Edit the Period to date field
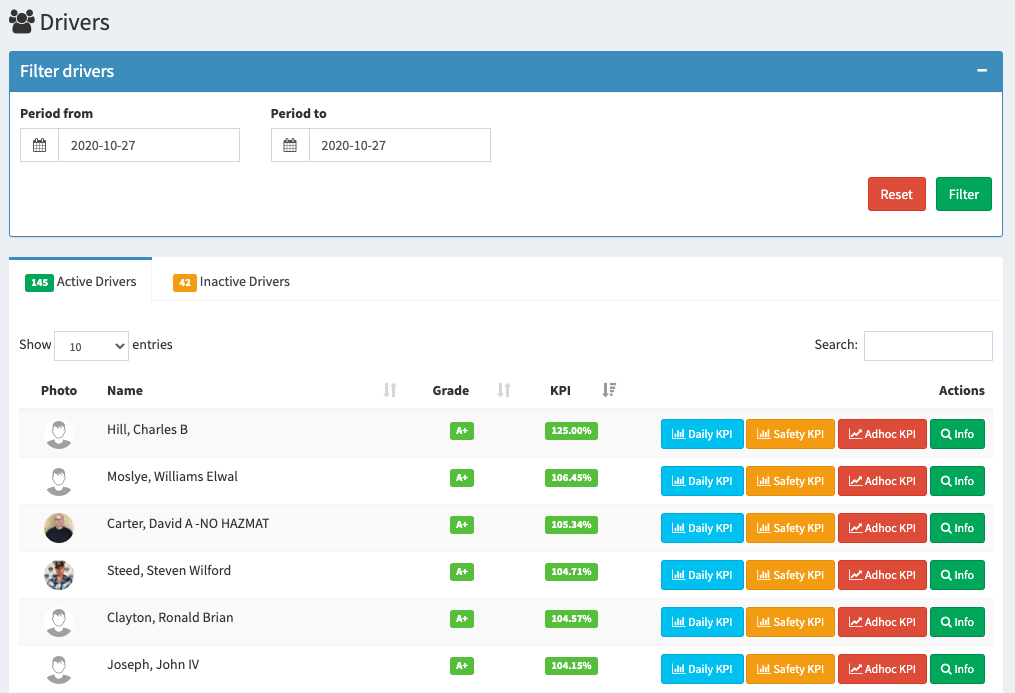The width and height of the screenshot is (1015, 693). [x=399, y=145]
